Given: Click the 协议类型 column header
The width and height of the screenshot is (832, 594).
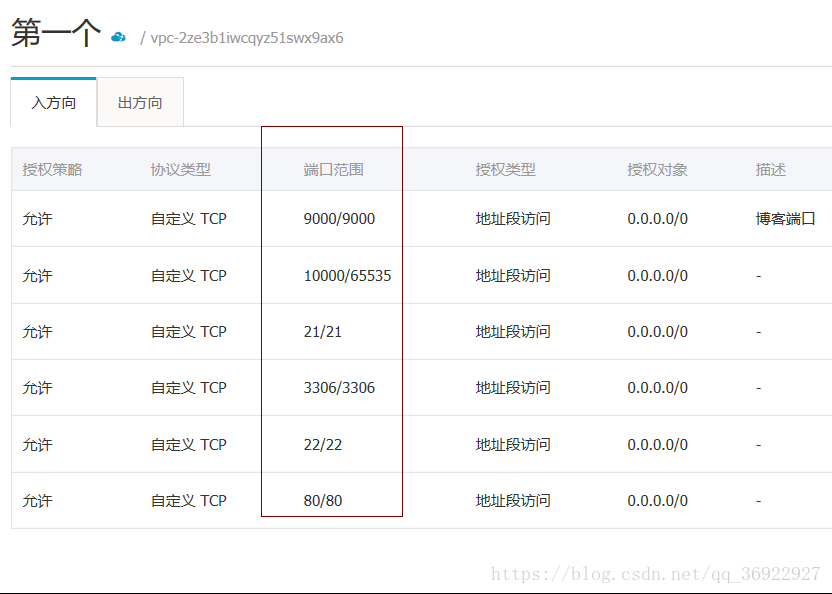Looking at the screenshot, I should click(181, 170).
